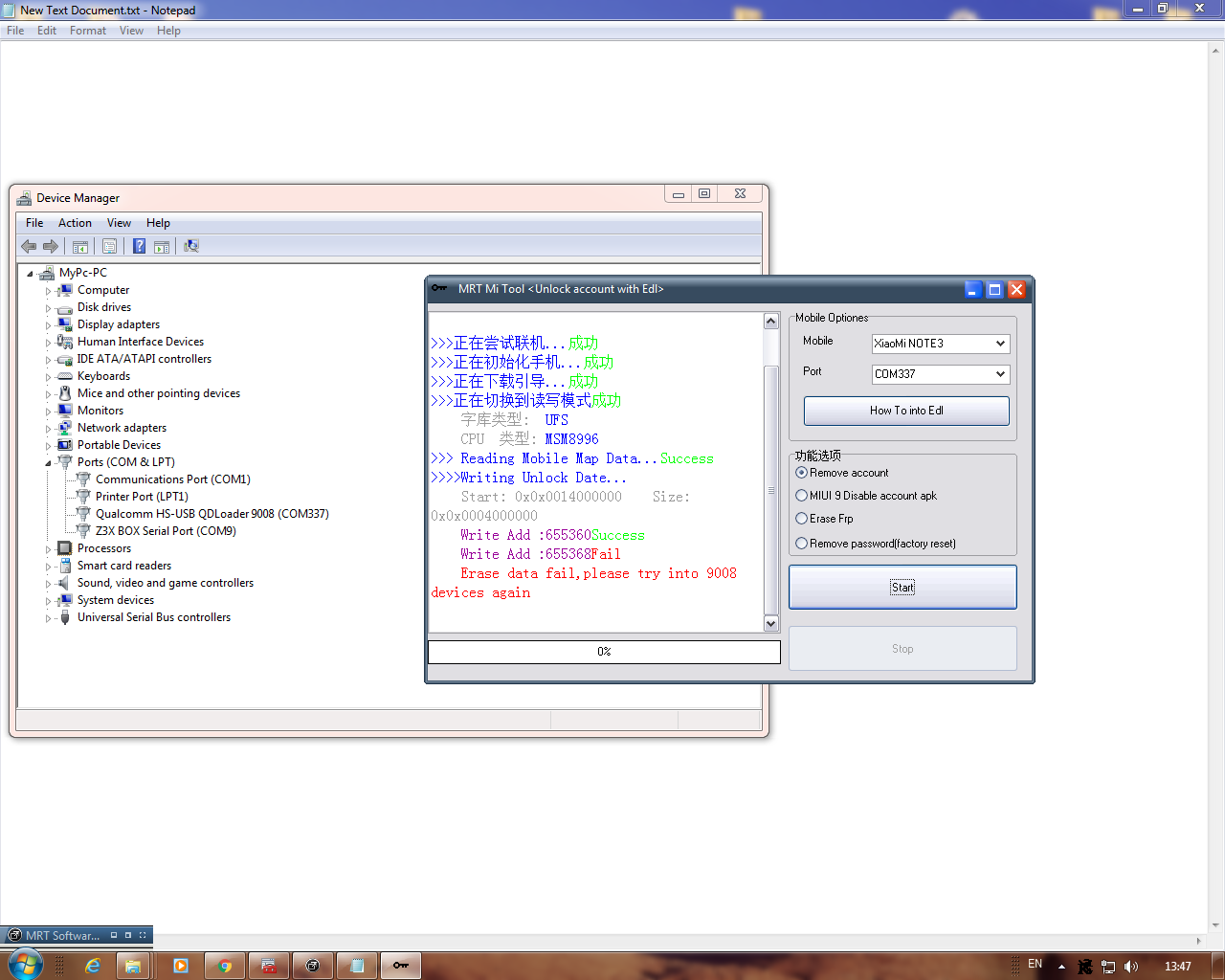Select the Z3X BOX Serial Port (COM9) device
1225x980 pixels.
166,531
